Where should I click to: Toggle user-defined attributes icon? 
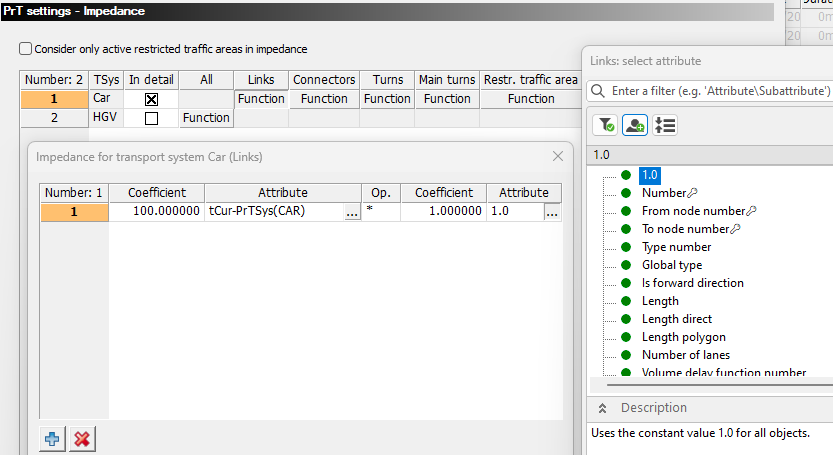pos(635,125)
